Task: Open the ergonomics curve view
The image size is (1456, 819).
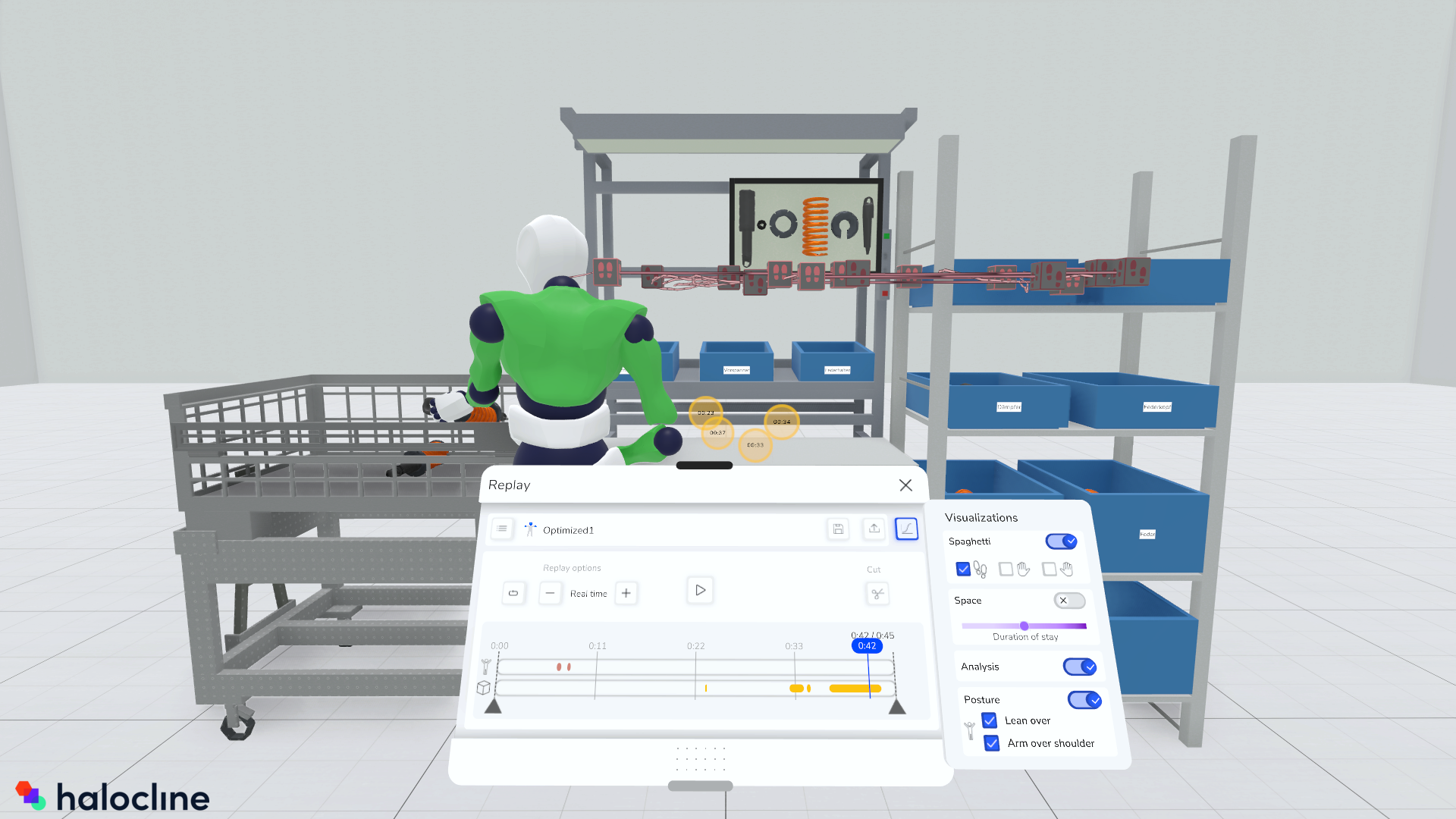Action: (x=906, y=529)
